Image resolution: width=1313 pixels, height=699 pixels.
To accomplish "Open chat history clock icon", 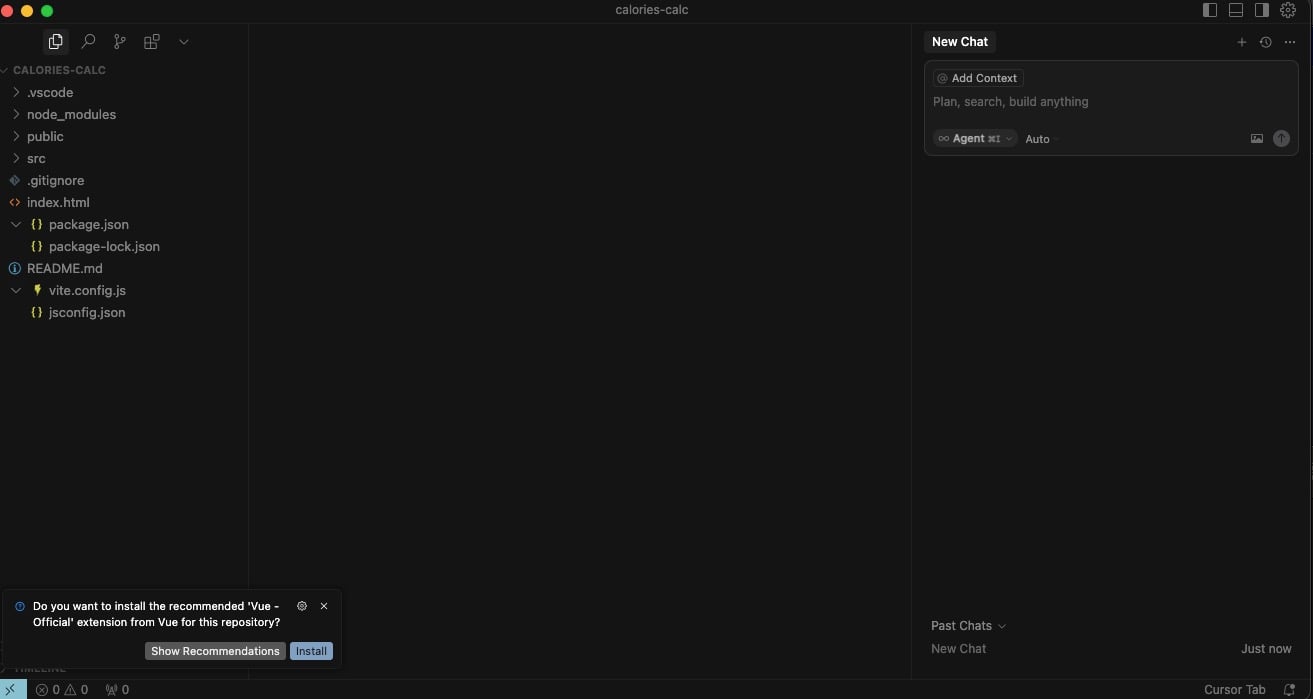I will (1265, 42).
